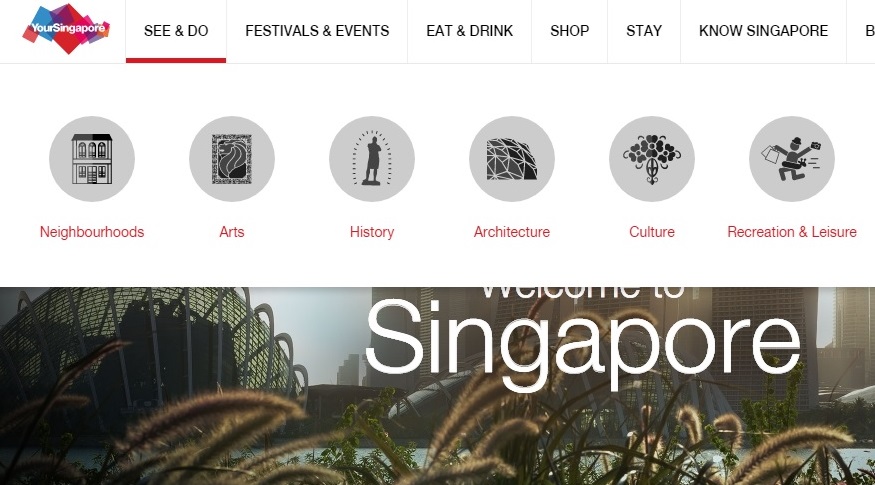Open the STAY menu item

coord(644,31)
